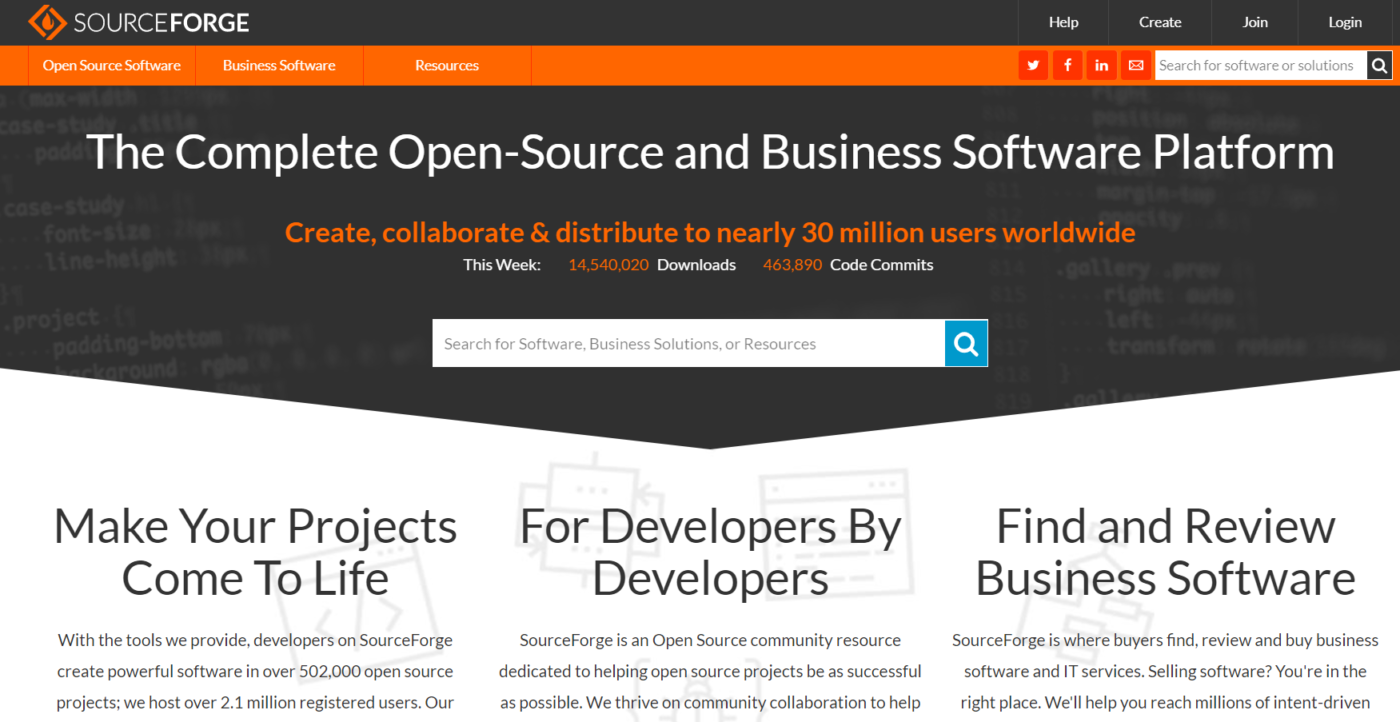Click the email newsletter envelope icon

tap(1135, 65)
